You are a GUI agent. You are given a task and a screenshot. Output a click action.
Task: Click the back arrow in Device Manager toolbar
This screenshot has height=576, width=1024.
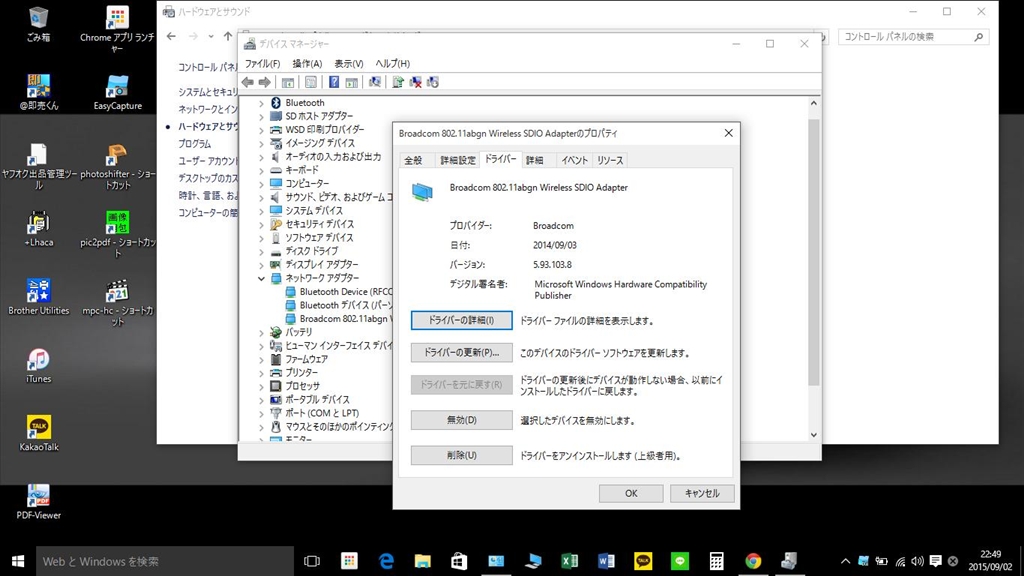click(x=248, y=82)
